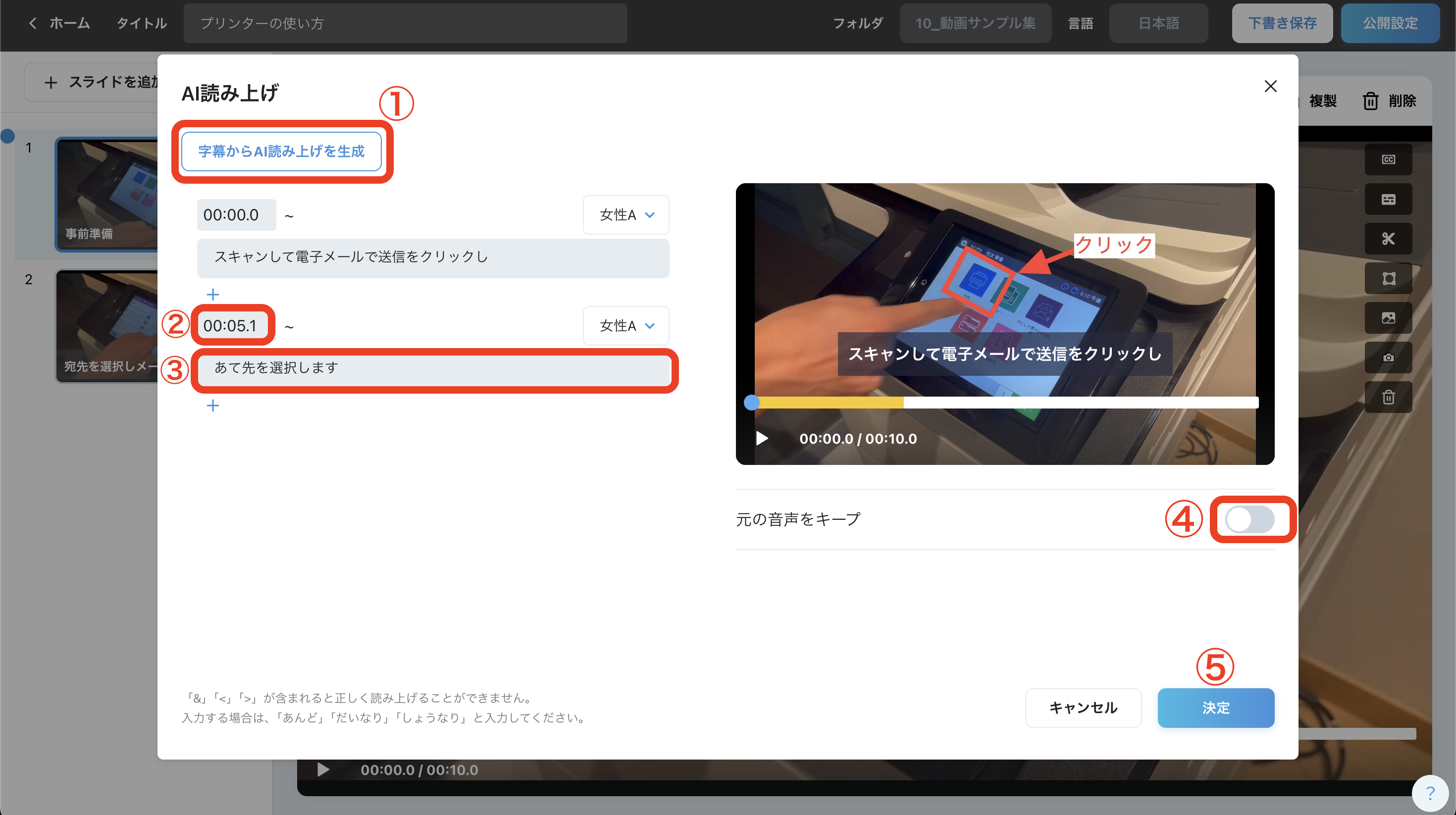Click the closed captions CC icon
Viewport: 1456px width, 815px height.
[1388, 159]
